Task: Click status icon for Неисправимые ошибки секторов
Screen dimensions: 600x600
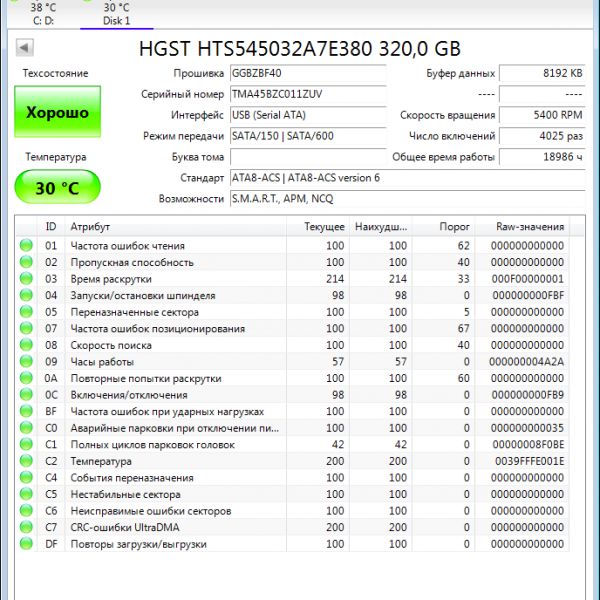Action: coord(26,511)
